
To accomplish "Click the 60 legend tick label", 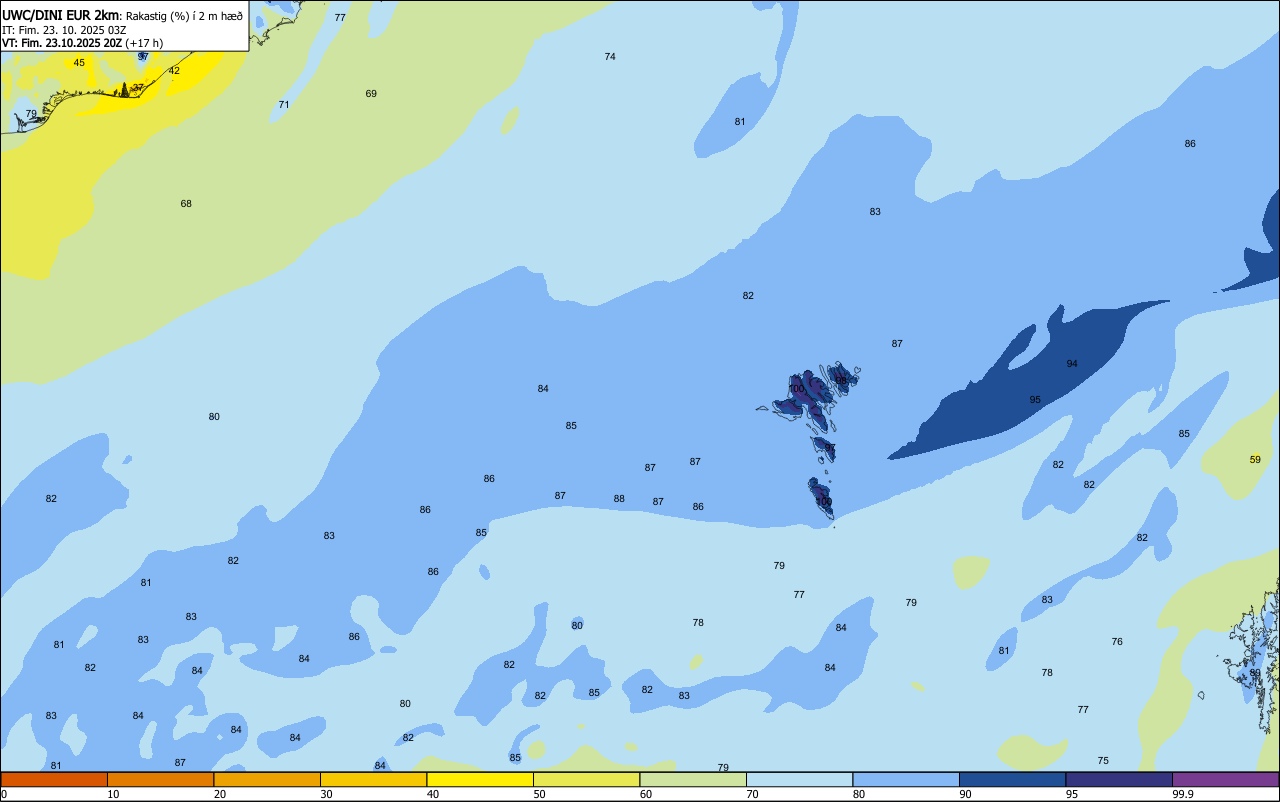I will coord(646,794).
